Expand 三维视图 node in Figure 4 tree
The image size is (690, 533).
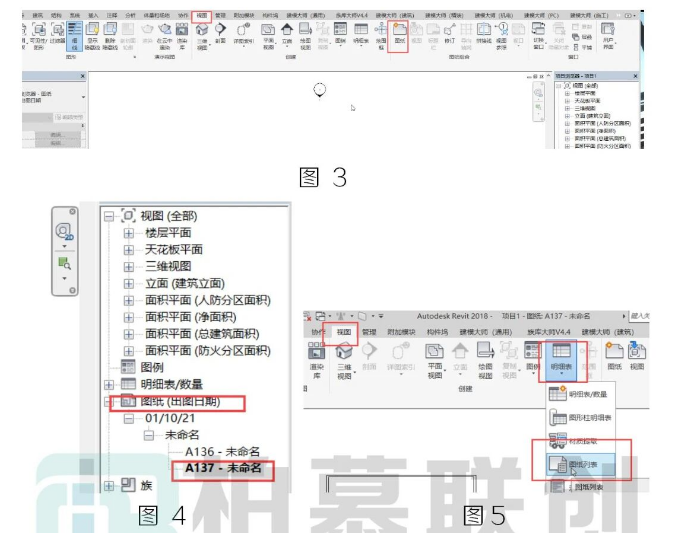point(128,267)
